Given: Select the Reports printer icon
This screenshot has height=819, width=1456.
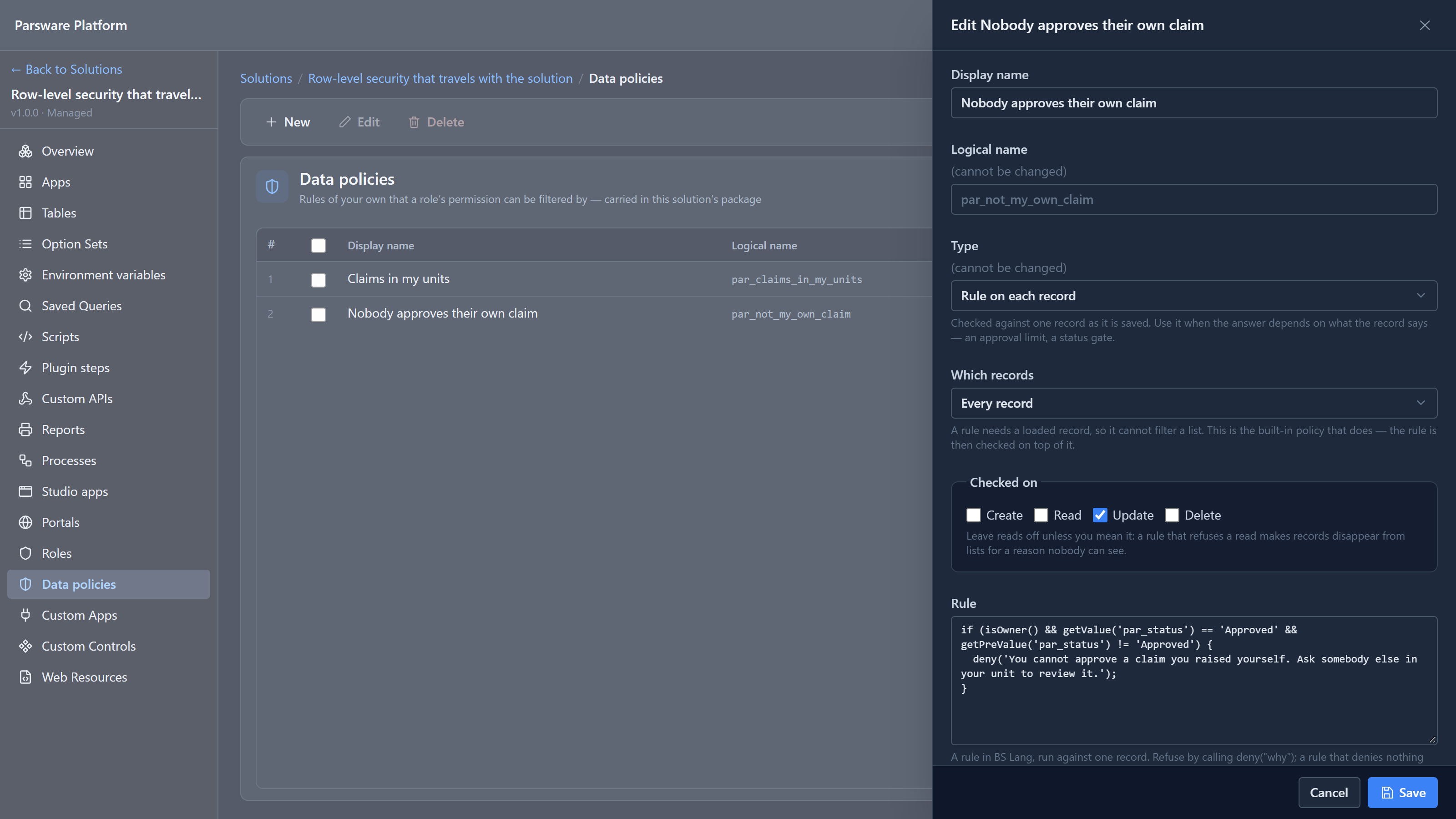Looking at the screenshot, I should (25, 430).
